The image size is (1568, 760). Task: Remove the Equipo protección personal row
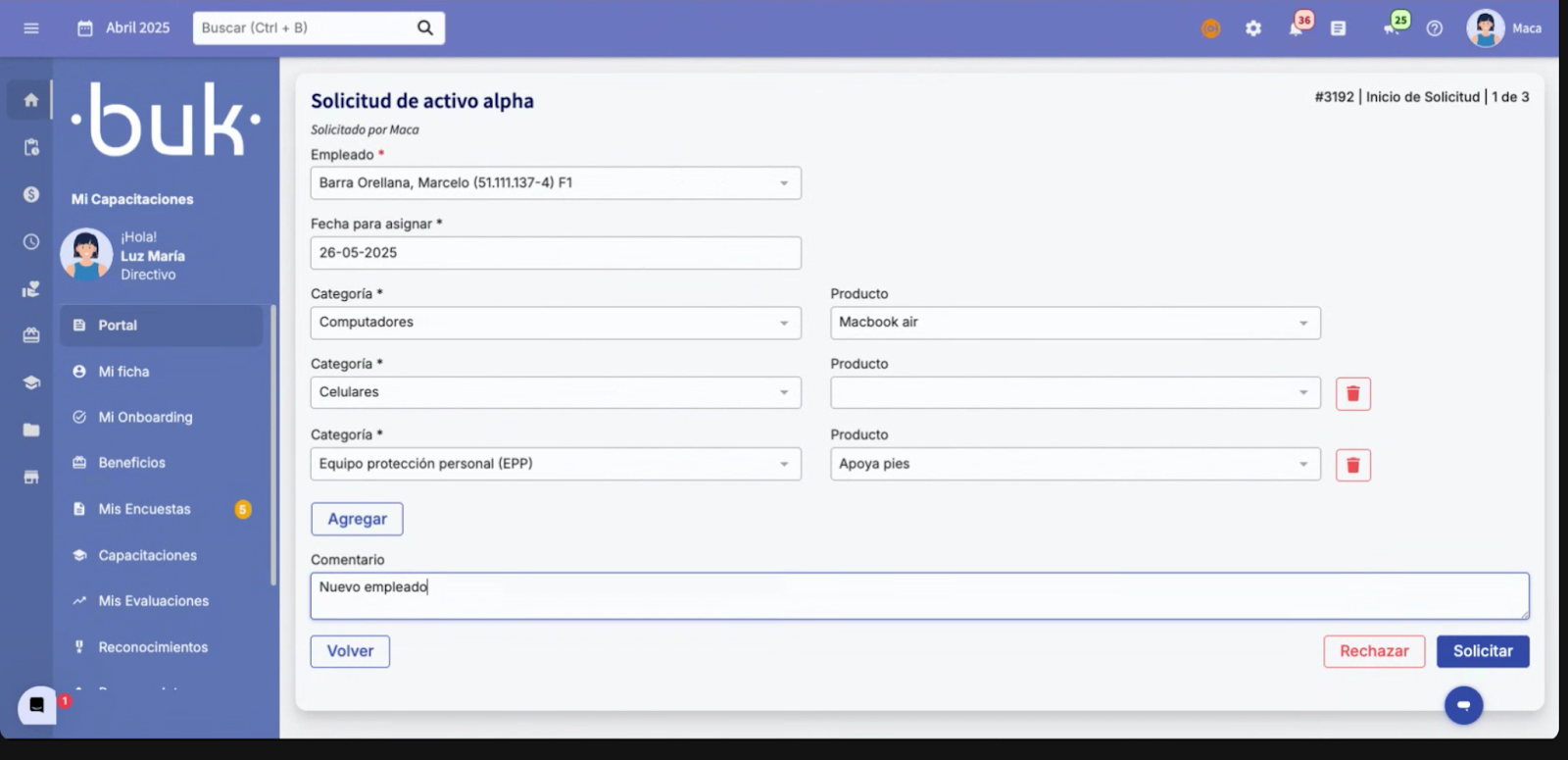click(1352, 465)
